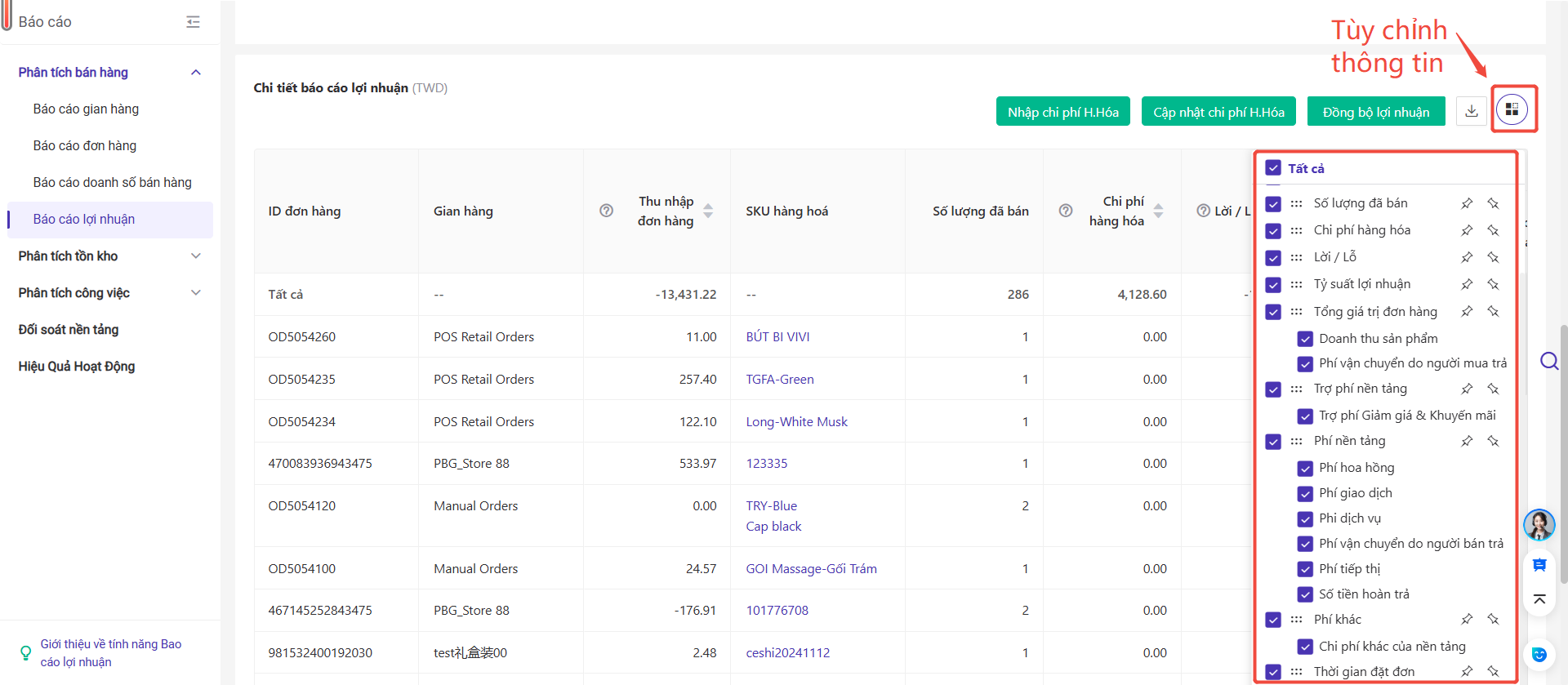The height and width of the screenshot is (685, 1568).
Task: Uncheck the Tất cả checkbox
Action: pyautogui.click(x=1273, y=168)
